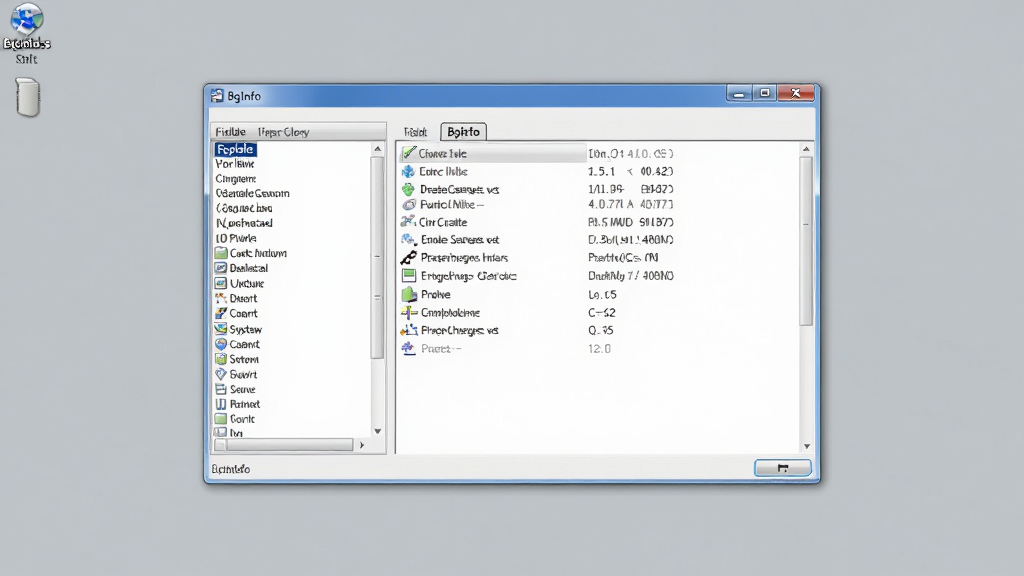This screenshot has height=576, width=1024.
Task: Click the greyed-out icon in the last right-hand row
Action: coord(408,348)
